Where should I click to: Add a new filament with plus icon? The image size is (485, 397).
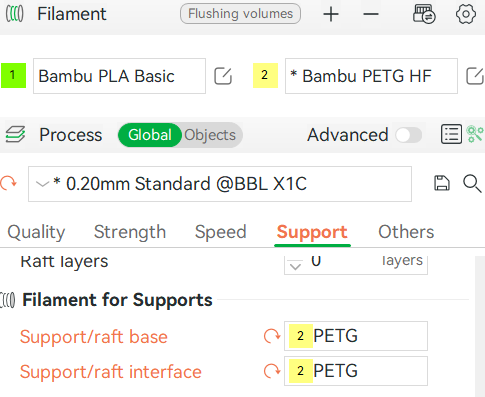331,14
